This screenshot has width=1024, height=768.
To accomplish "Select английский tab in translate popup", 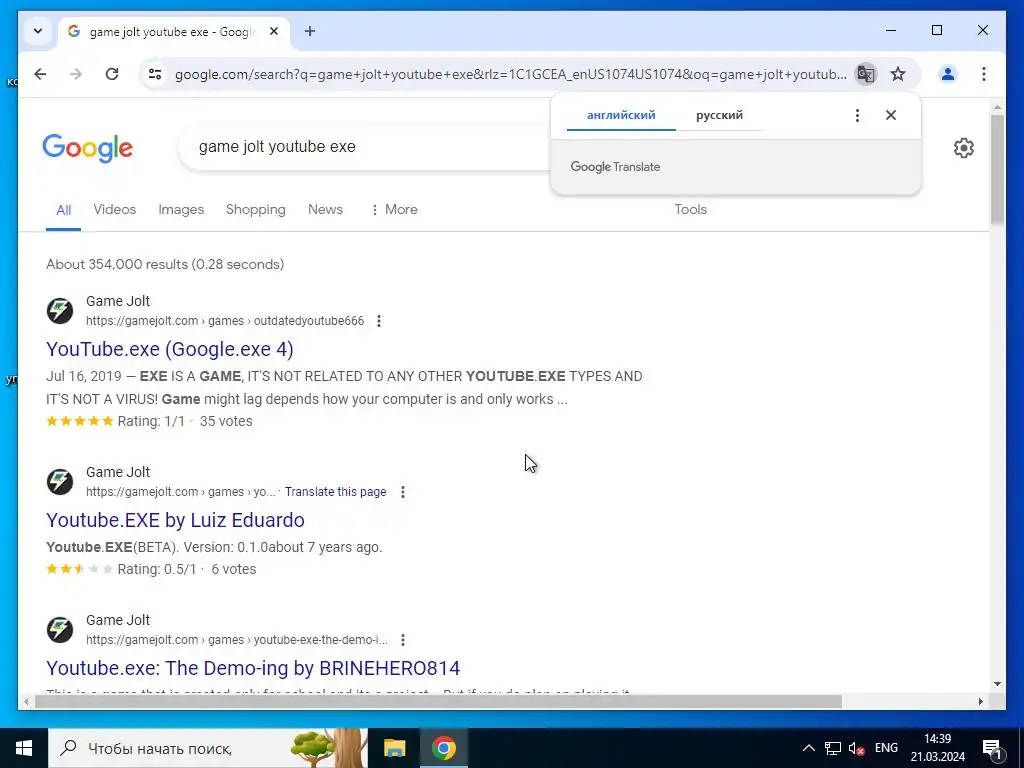I will (x=621, y=115).
